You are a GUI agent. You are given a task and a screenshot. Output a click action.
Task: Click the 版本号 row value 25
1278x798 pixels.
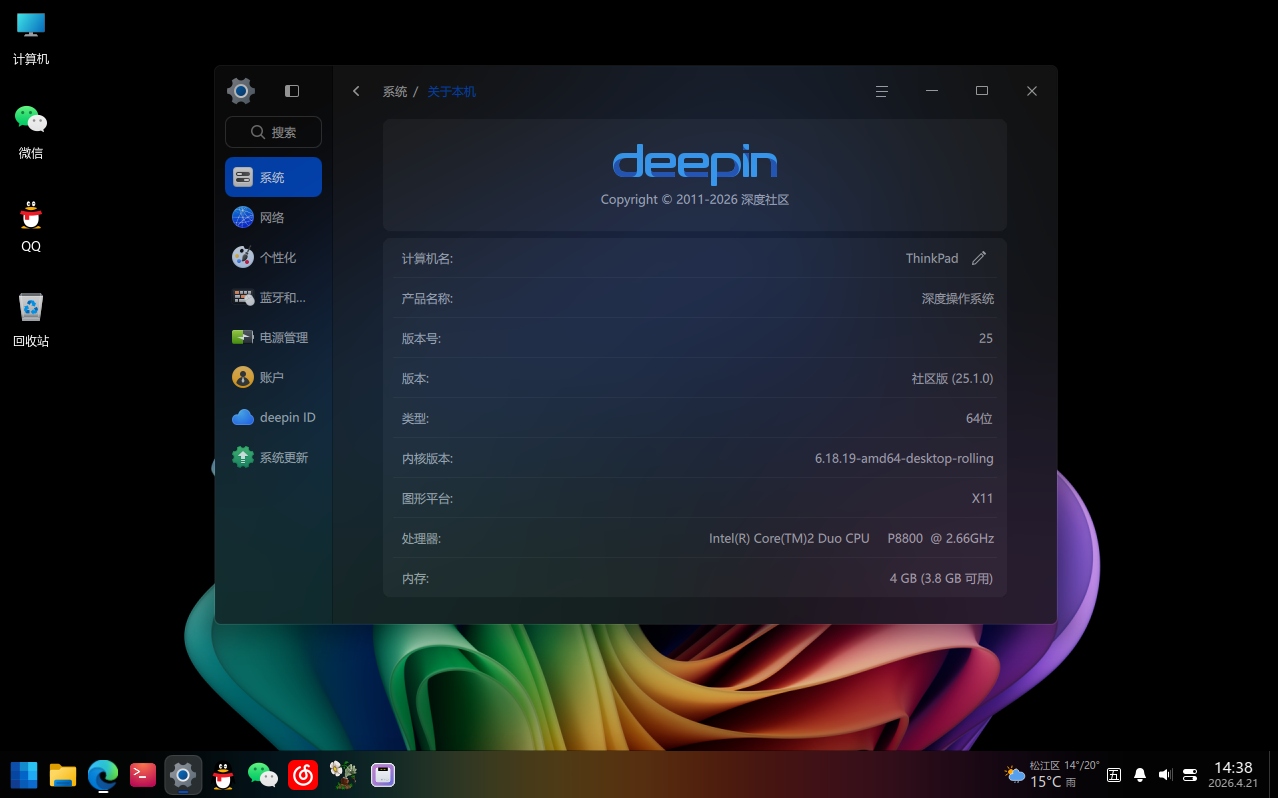click(x=986, y=338)
